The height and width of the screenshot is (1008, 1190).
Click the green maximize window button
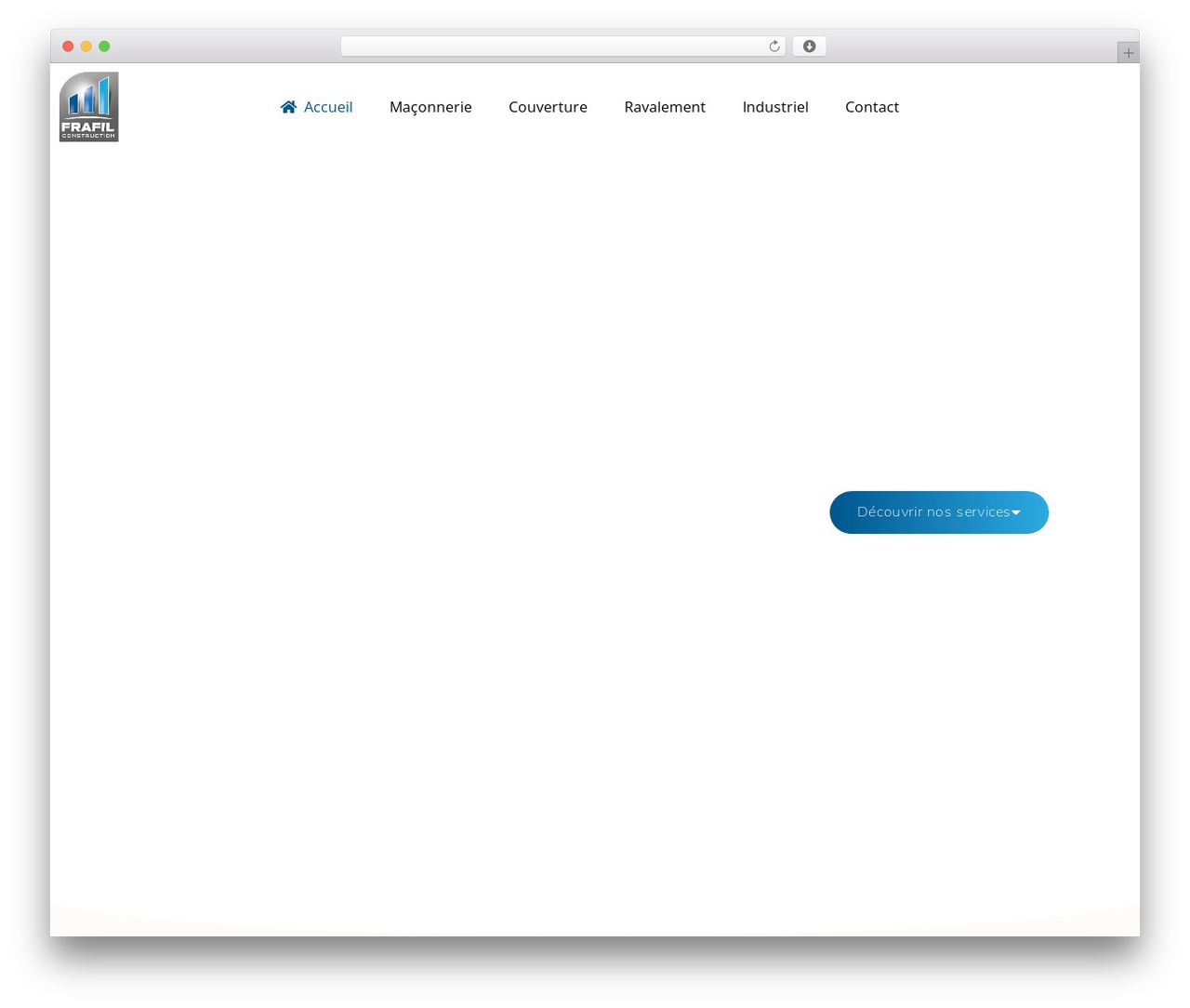click(104, 46)
